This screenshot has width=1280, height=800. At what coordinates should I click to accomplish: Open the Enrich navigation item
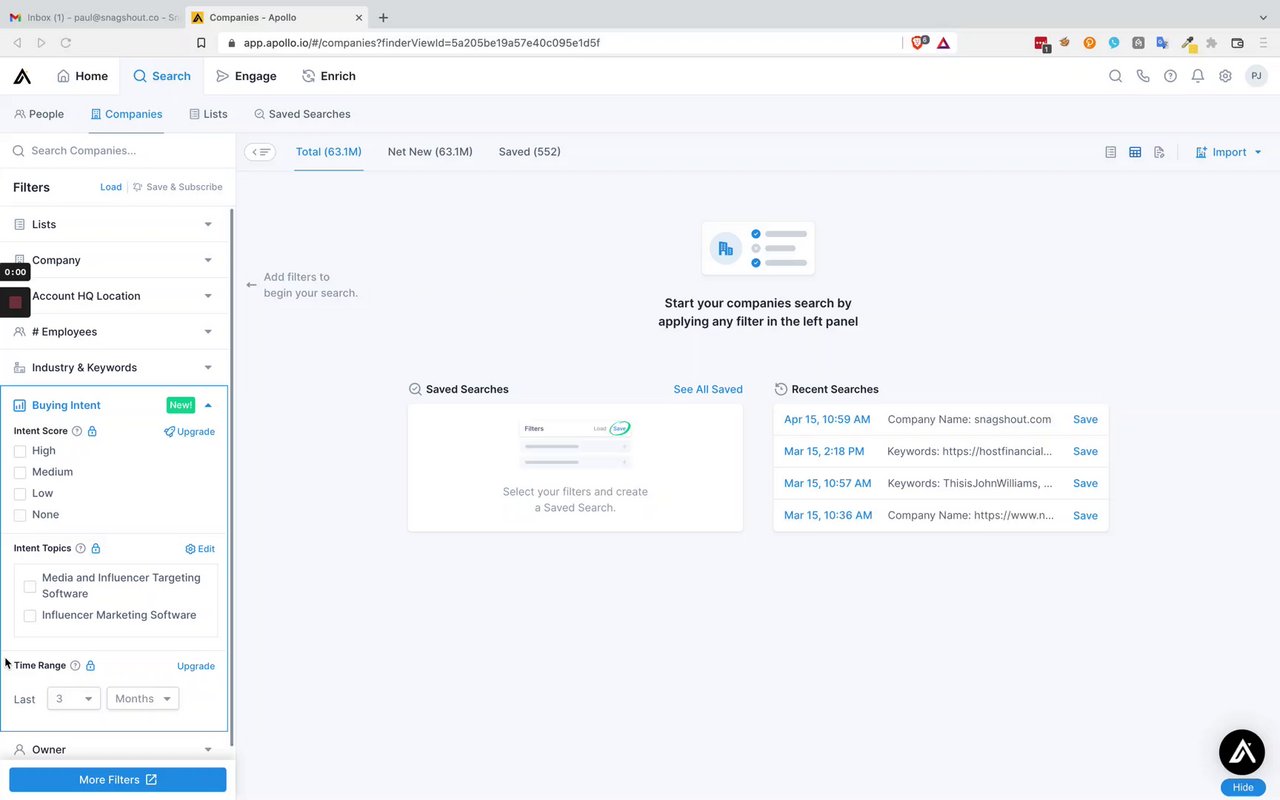point(329,76)
